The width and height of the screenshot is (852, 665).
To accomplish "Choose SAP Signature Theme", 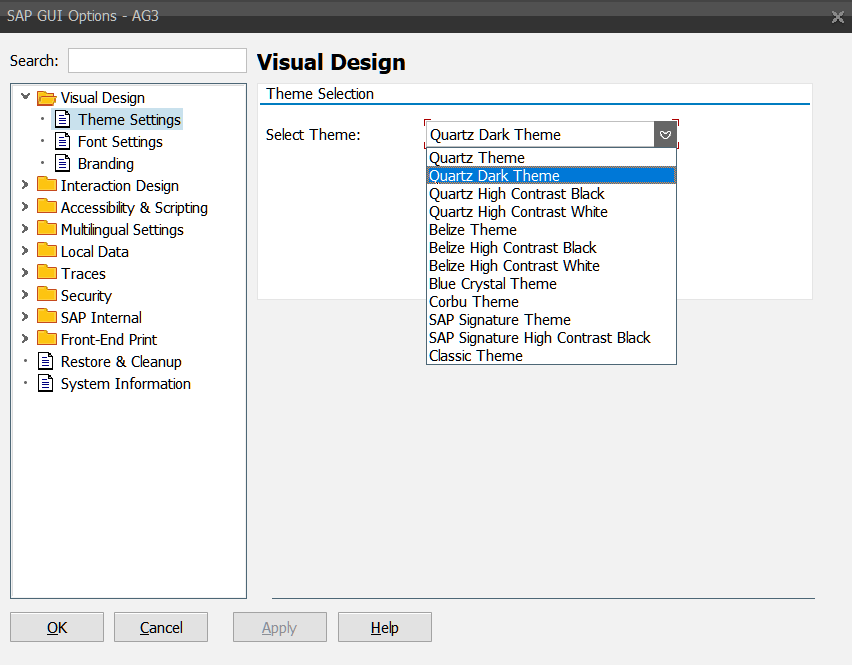I will click(551, 319).
